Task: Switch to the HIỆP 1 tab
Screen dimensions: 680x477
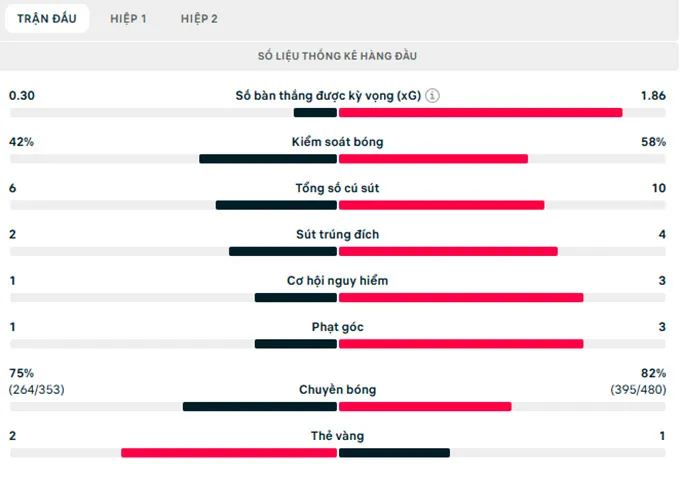Action: click(x=128, y=18)
